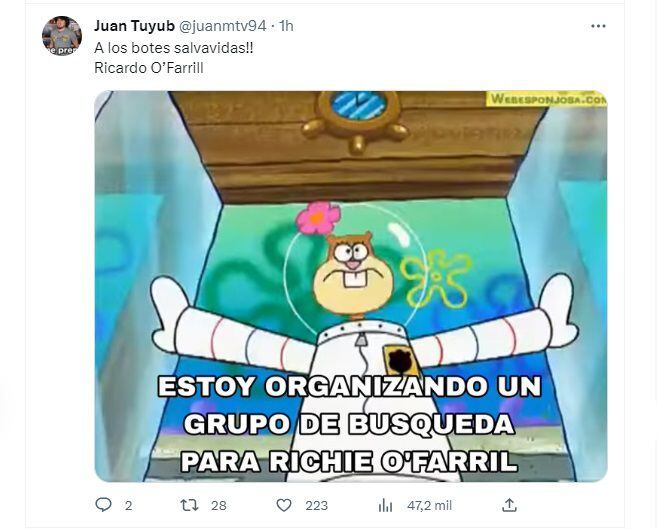The image size is (657, 529).
Task: Click the like count 223
Action: click(316, 506)
